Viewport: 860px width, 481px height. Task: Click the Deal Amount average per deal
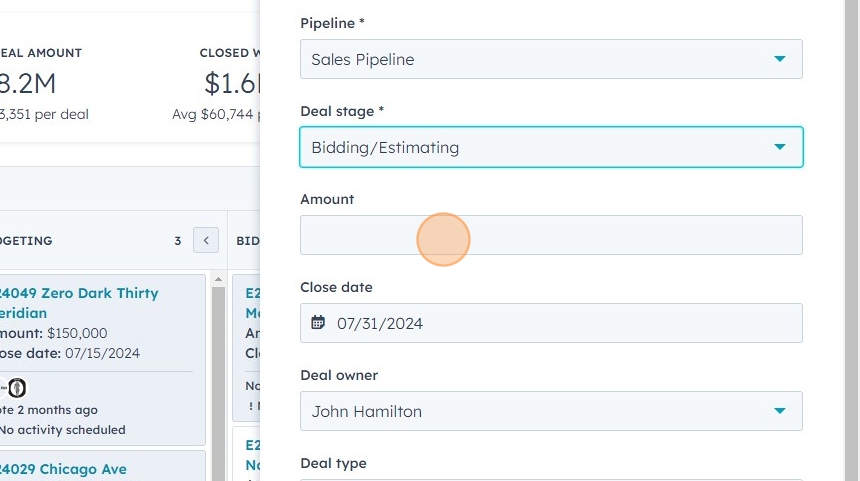coord(44,114)
